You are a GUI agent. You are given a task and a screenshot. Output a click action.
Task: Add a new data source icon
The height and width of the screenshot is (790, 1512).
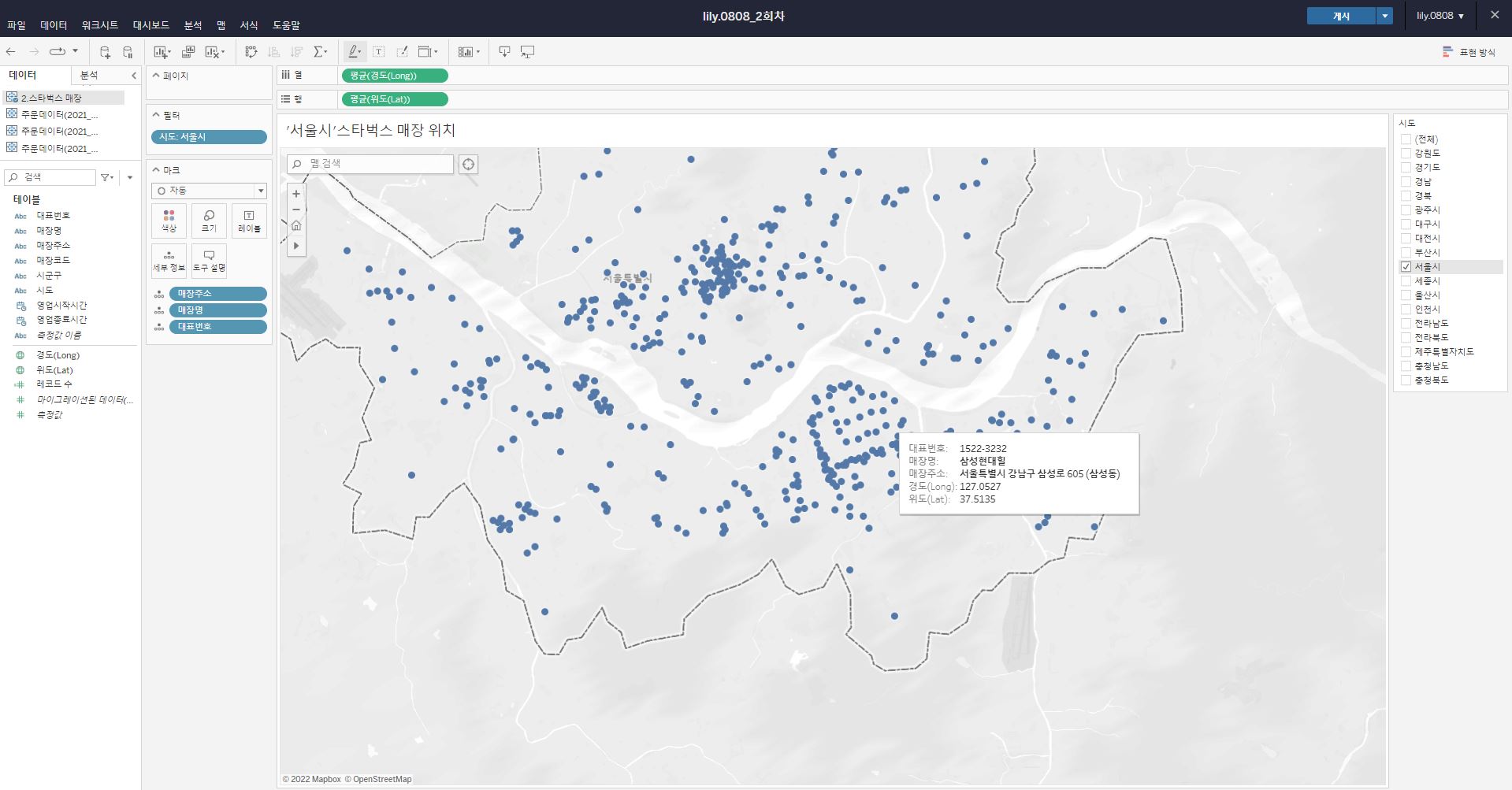point(105,52)
